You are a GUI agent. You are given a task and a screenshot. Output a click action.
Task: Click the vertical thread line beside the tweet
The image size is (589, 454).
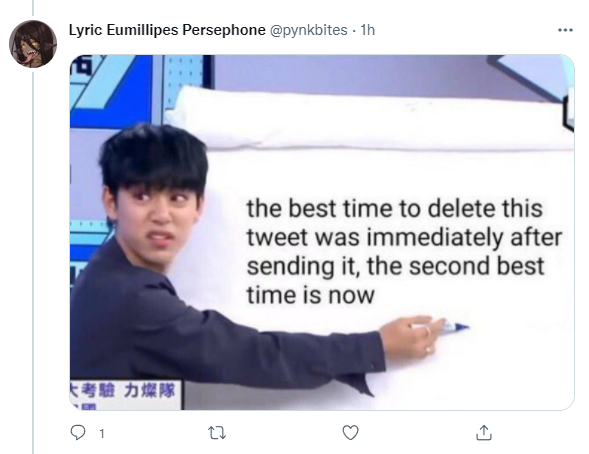pos(33,263)
